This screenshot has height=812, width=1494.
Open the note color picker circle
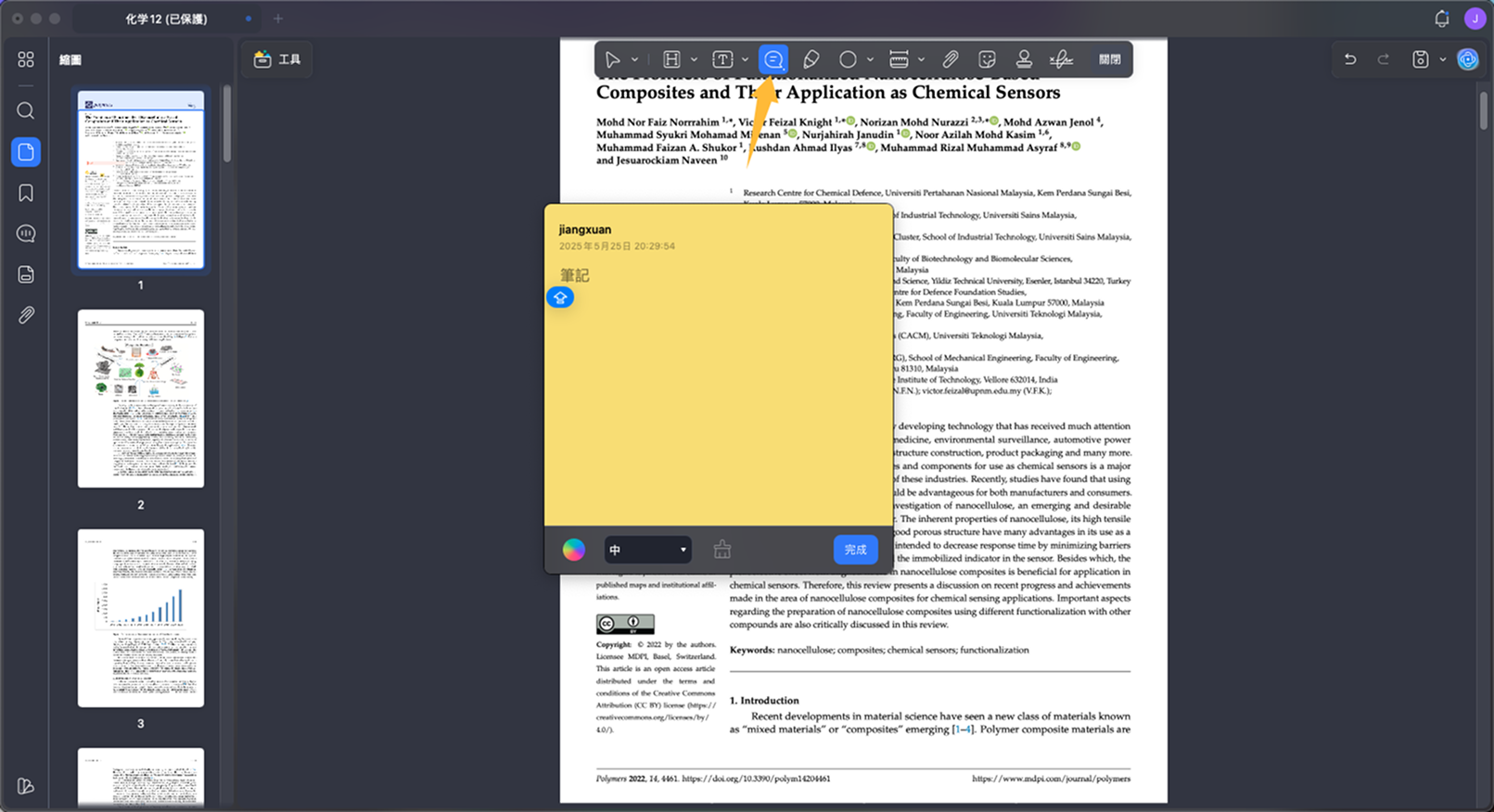(573, 550)
